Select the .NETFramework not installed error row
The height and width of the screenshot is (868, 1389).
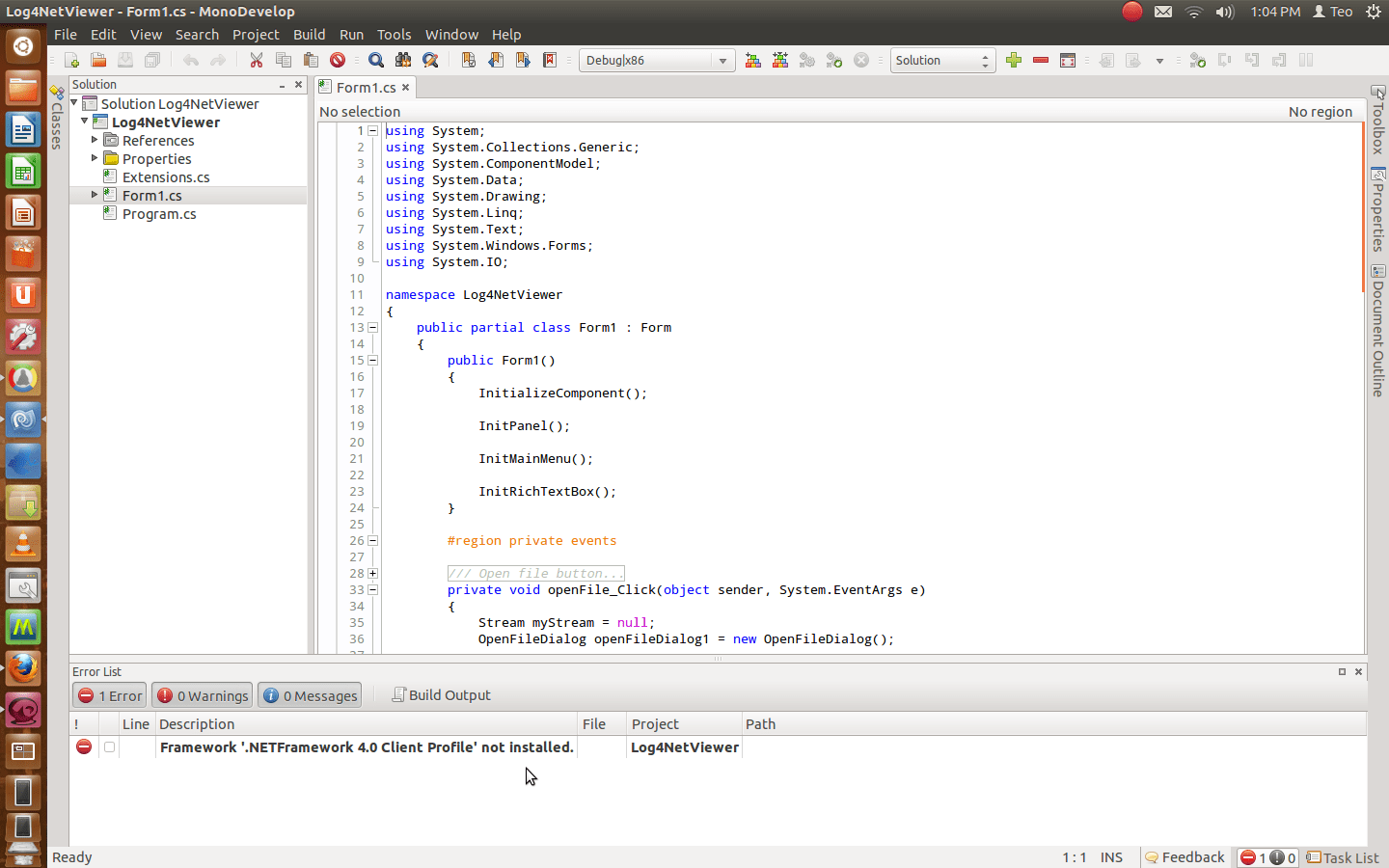718,747
